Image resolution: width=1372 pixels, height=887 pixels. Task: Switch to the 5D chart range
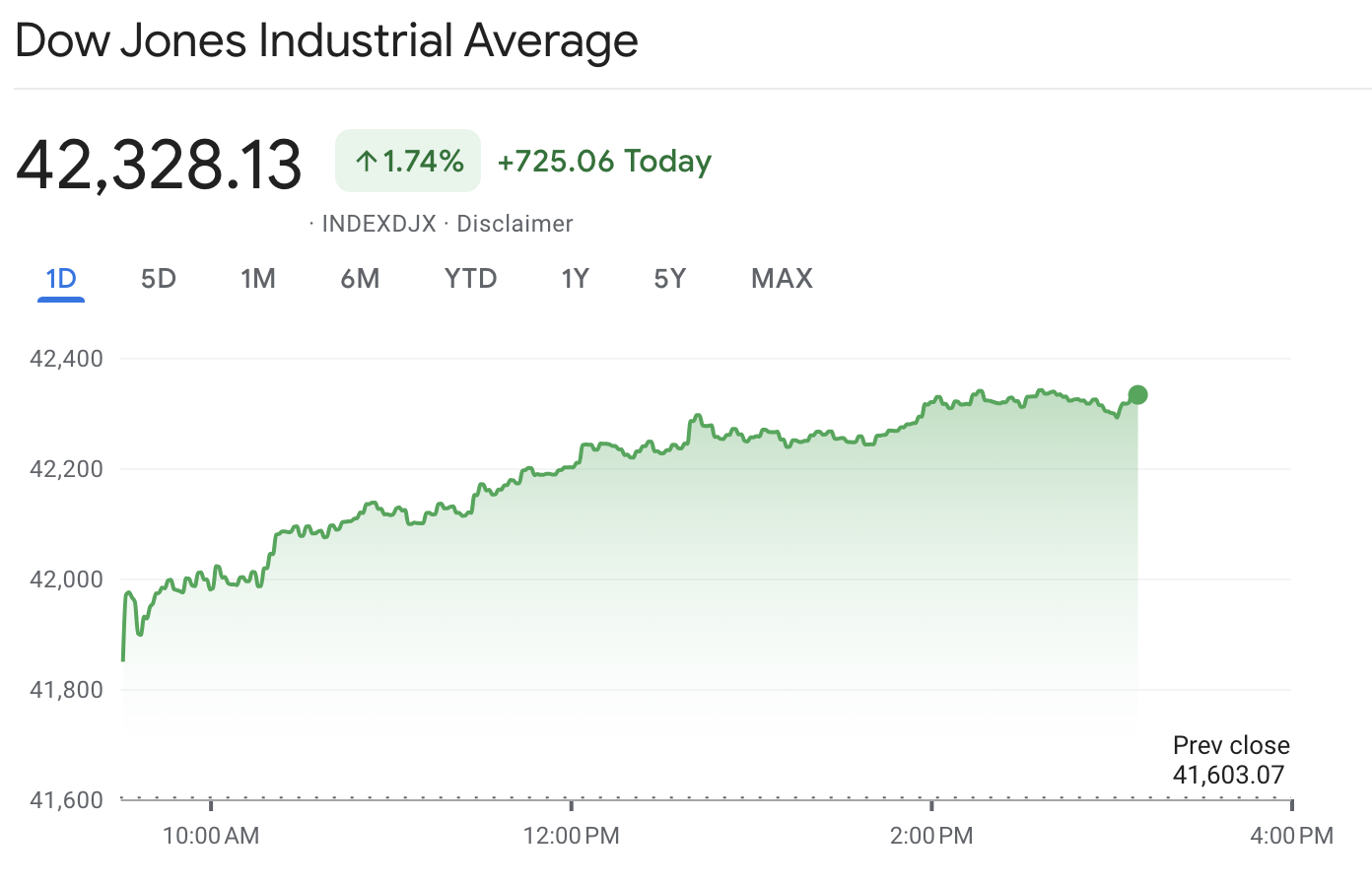coord(158,279)
